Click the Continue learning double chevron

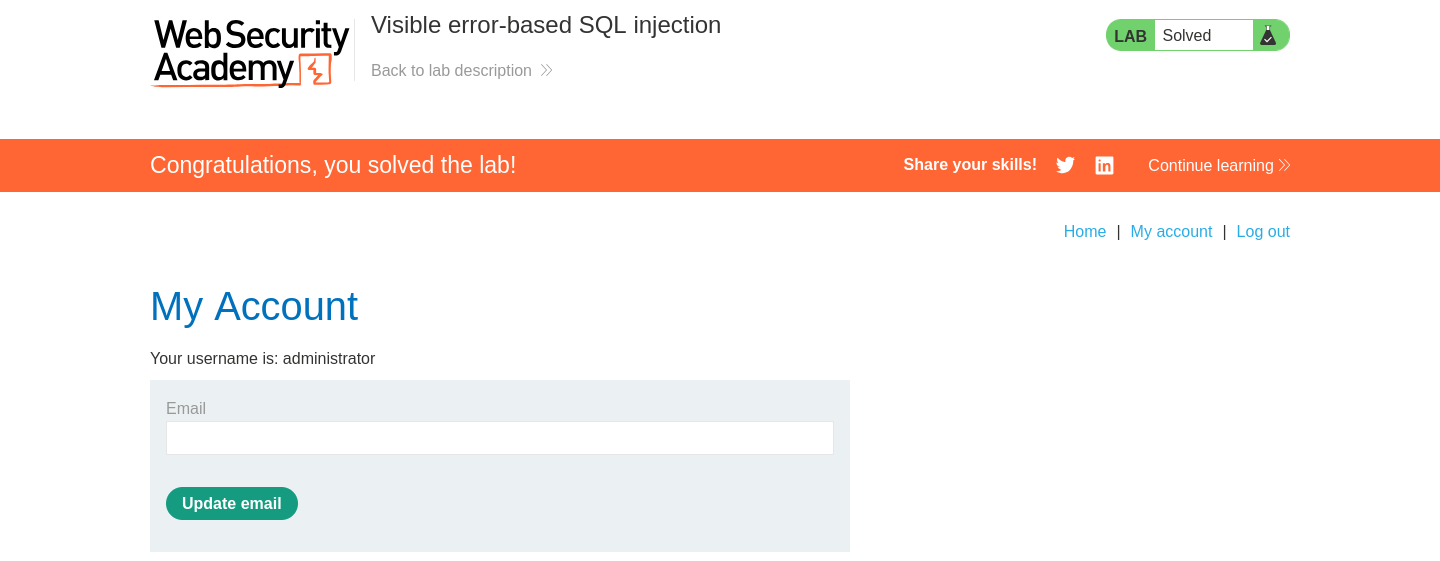click(1285, 165)
